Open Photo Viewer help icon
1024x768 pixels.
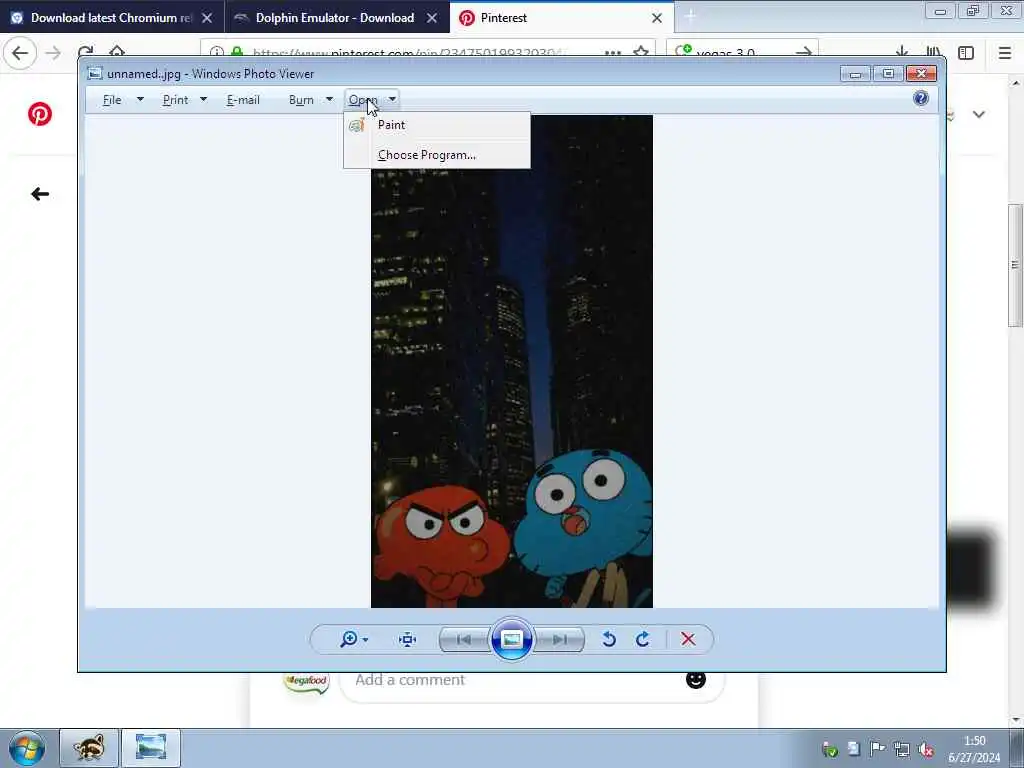pyautogui.click(x=921, y=99)
